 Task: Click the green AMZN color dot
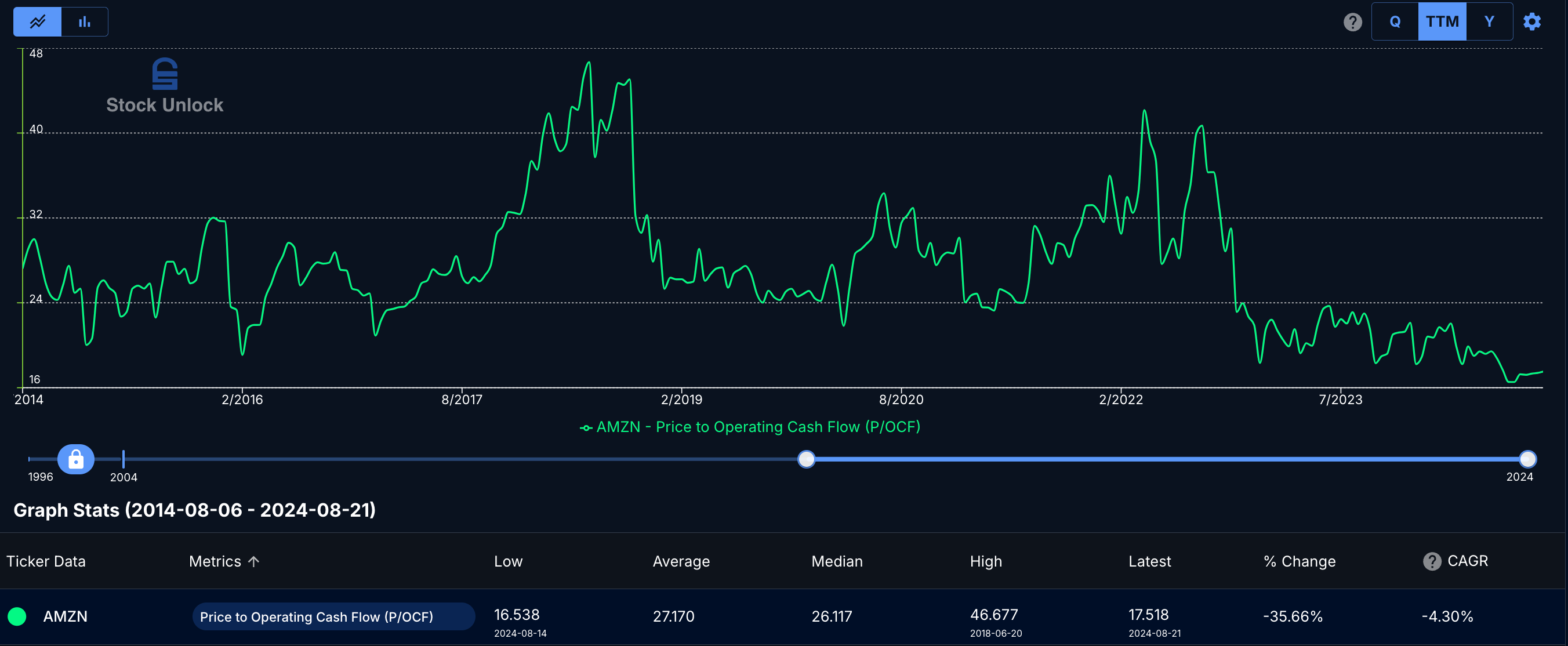tap(17, 616)
